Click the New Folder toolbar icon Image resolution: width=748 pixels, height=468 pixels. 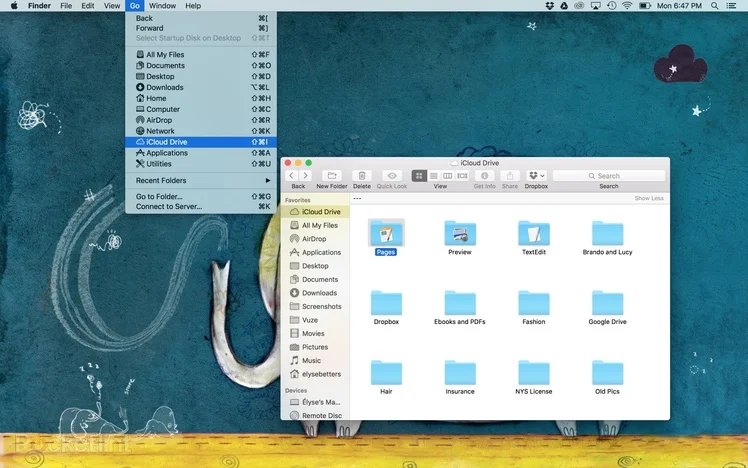[x=331, y=176]
